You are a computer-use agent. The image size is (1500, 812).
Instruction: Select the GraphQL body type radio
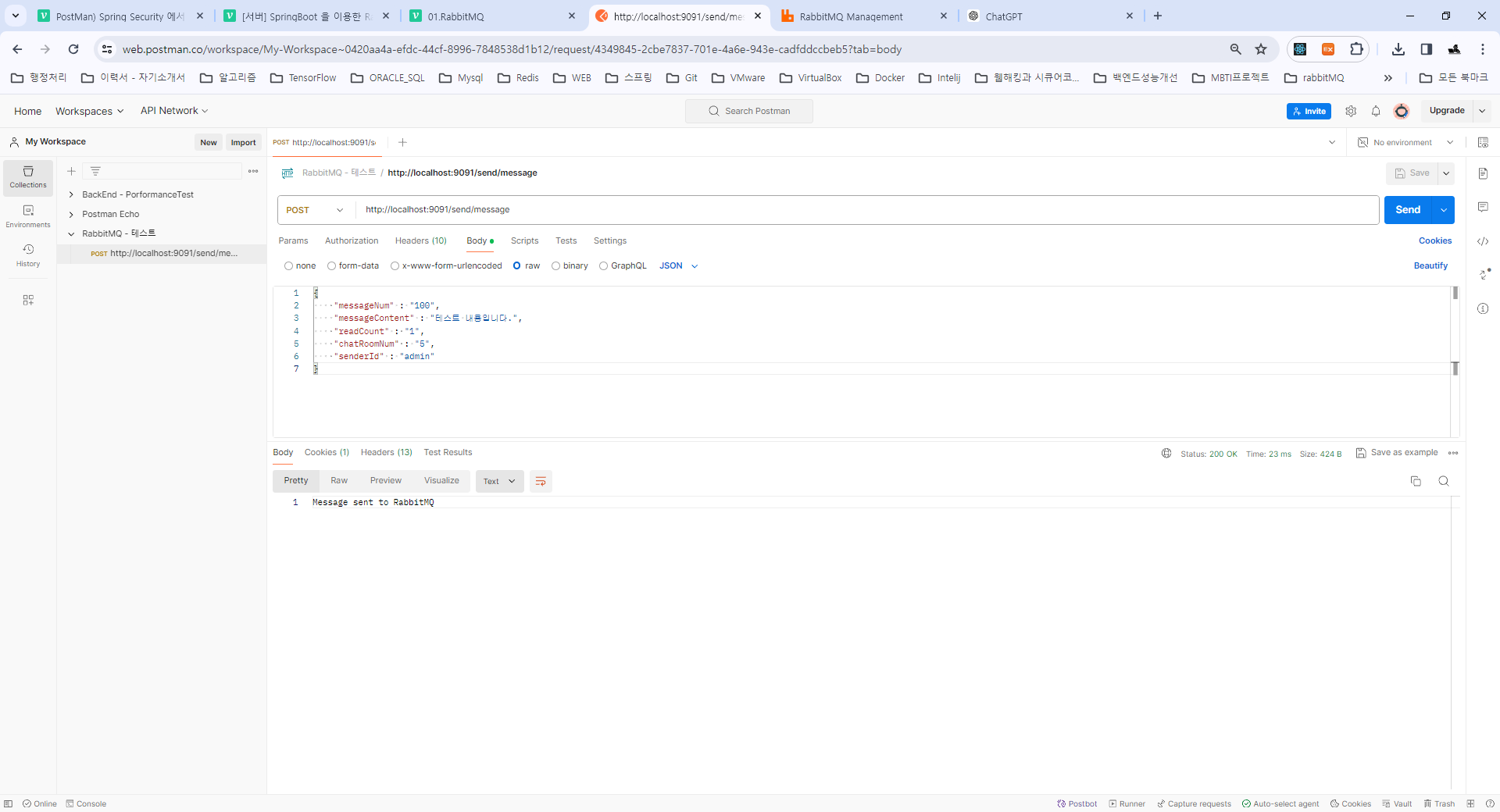[x=603, y=266]
